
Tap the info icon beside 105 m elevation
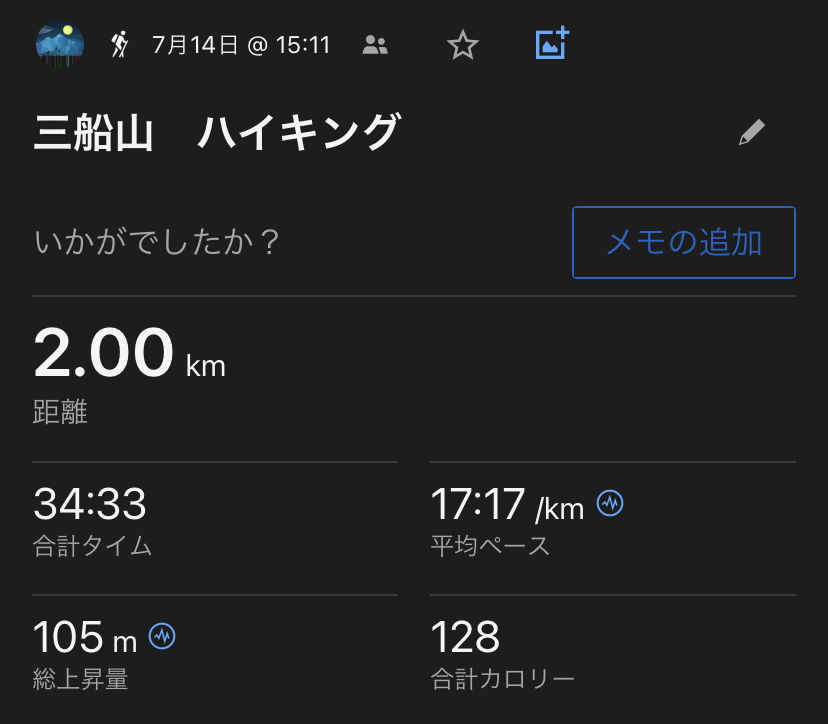162,635
